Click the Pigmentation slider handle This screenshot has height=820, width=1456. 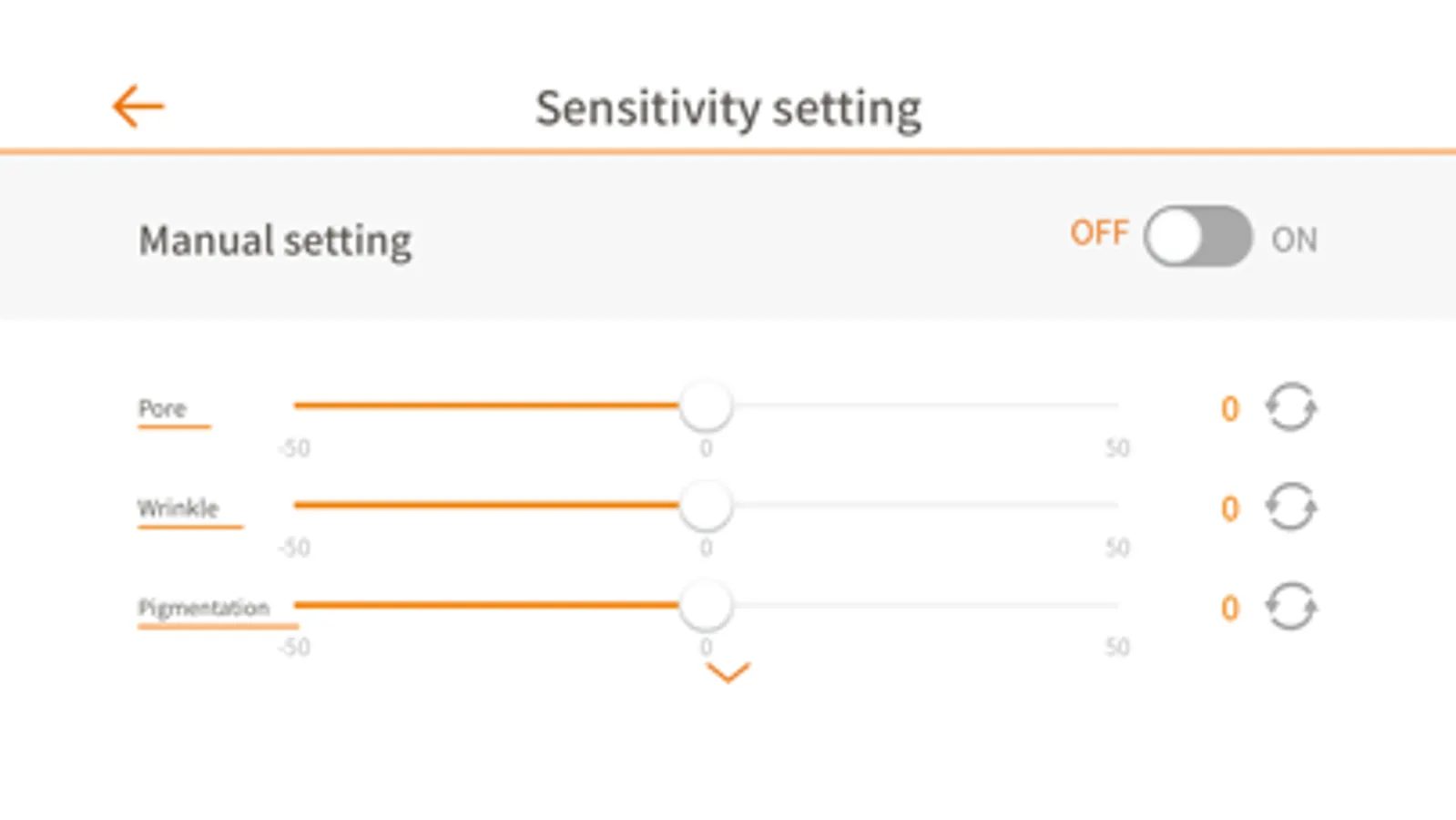706,605
